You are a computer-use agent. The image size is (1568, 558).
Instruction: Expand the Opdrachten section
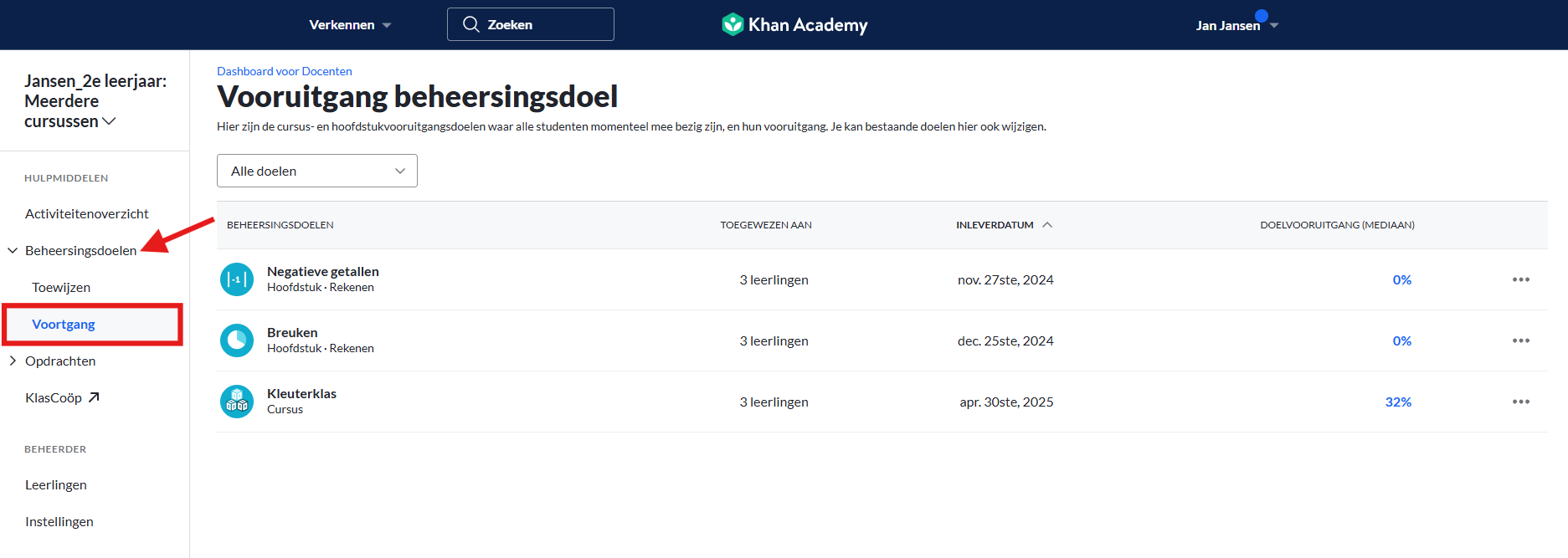tap(13, 361)
